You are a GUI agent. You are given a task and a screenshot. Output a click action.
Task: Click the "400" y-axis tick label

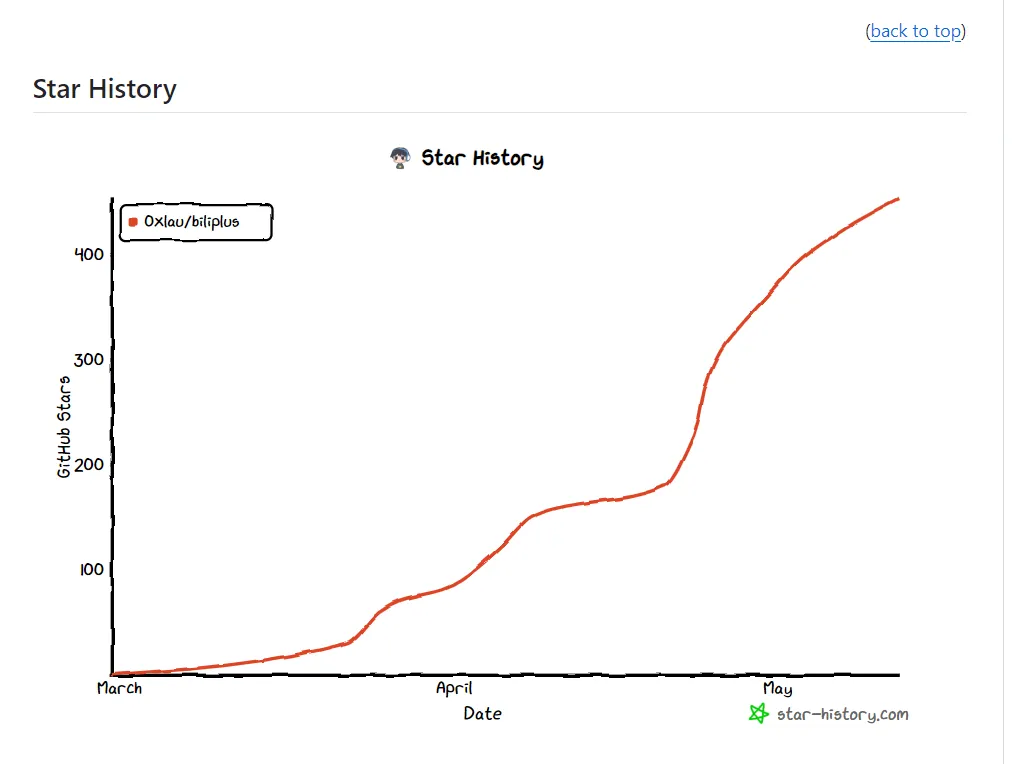coord(89,254)
